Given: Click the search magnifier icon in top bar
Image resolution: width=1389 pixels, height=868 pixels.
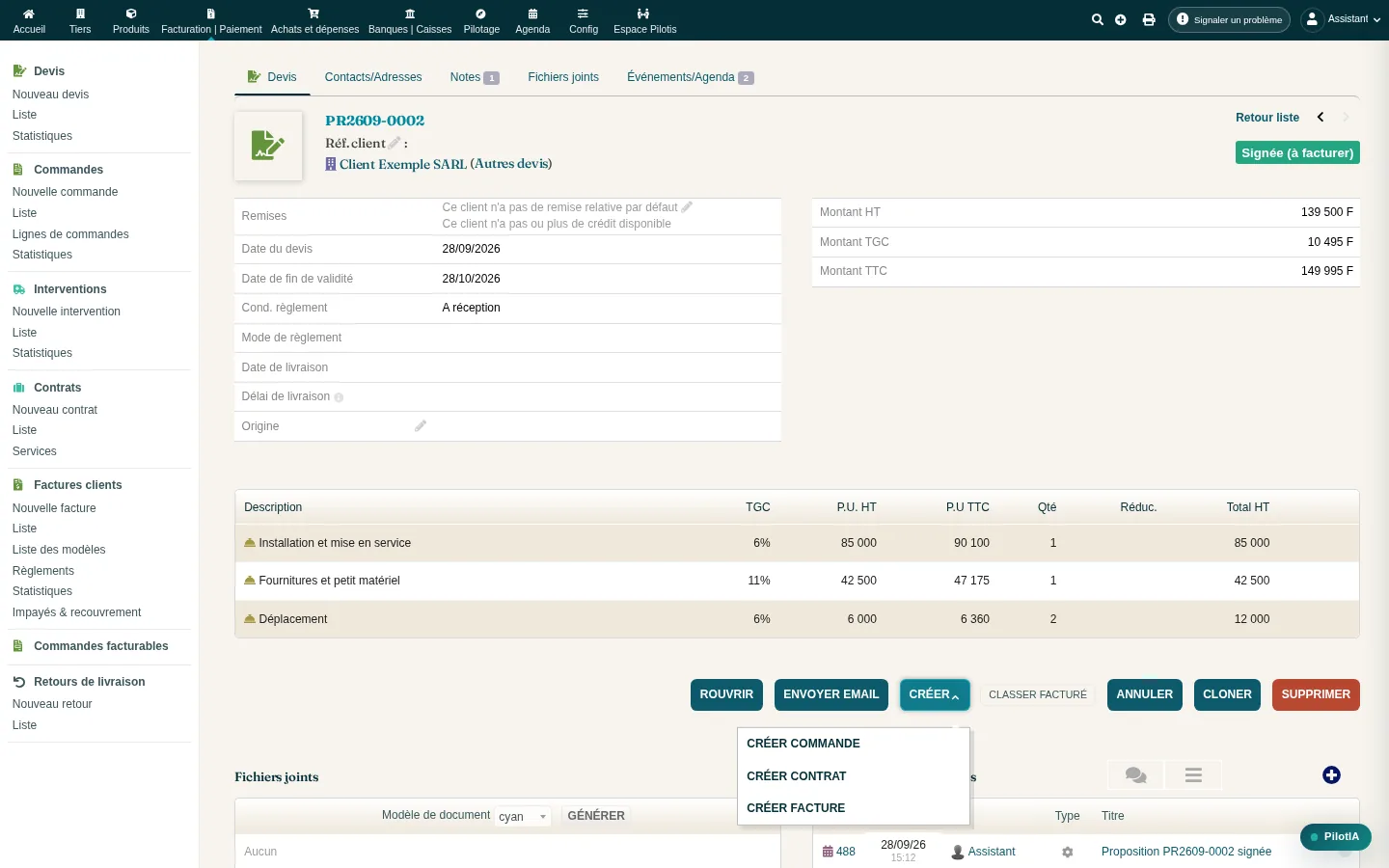Looking at the screenshot, I should click(1097, 19).
